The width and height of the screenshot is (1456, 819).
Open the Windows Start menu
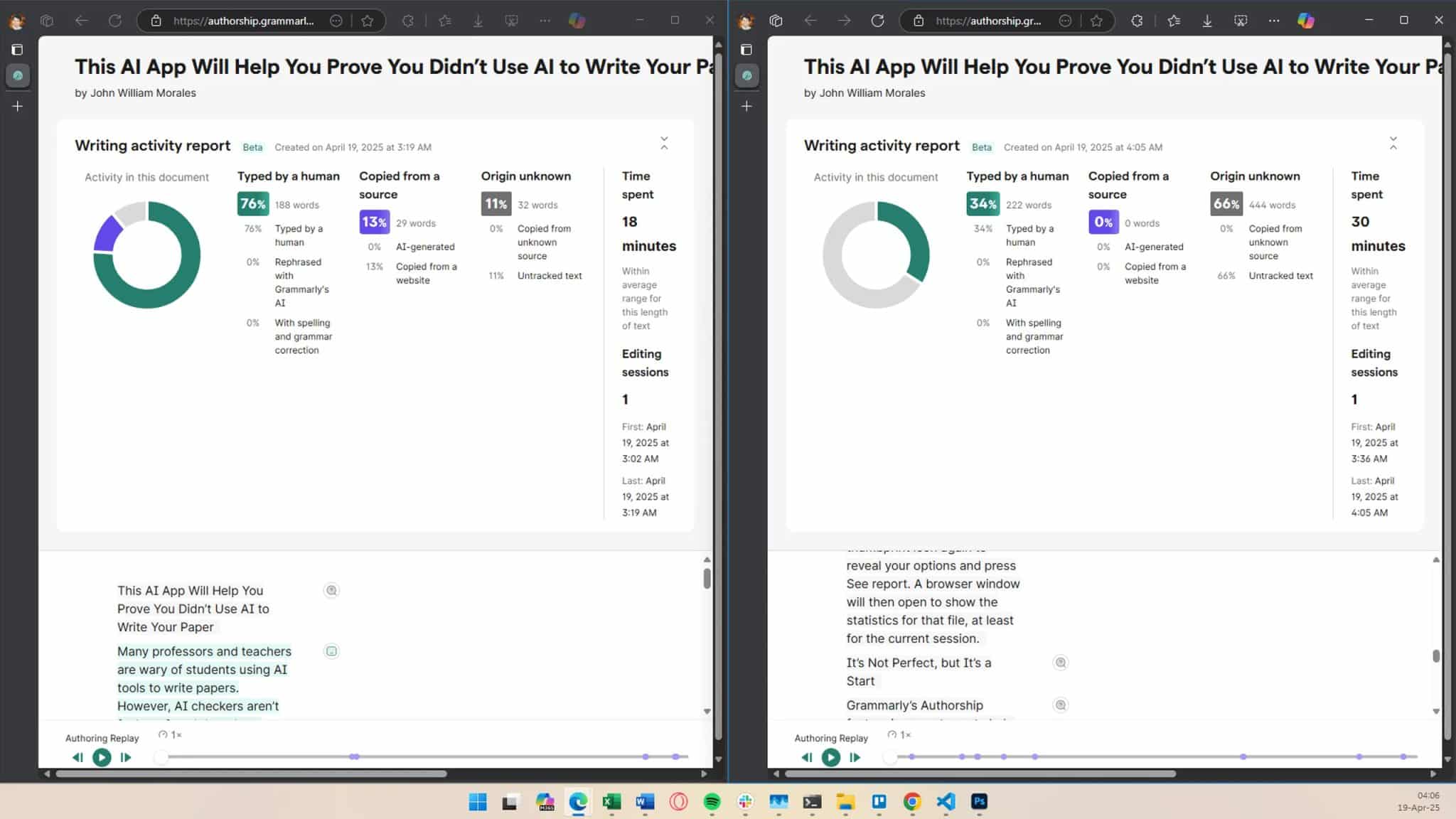(477, 802)
